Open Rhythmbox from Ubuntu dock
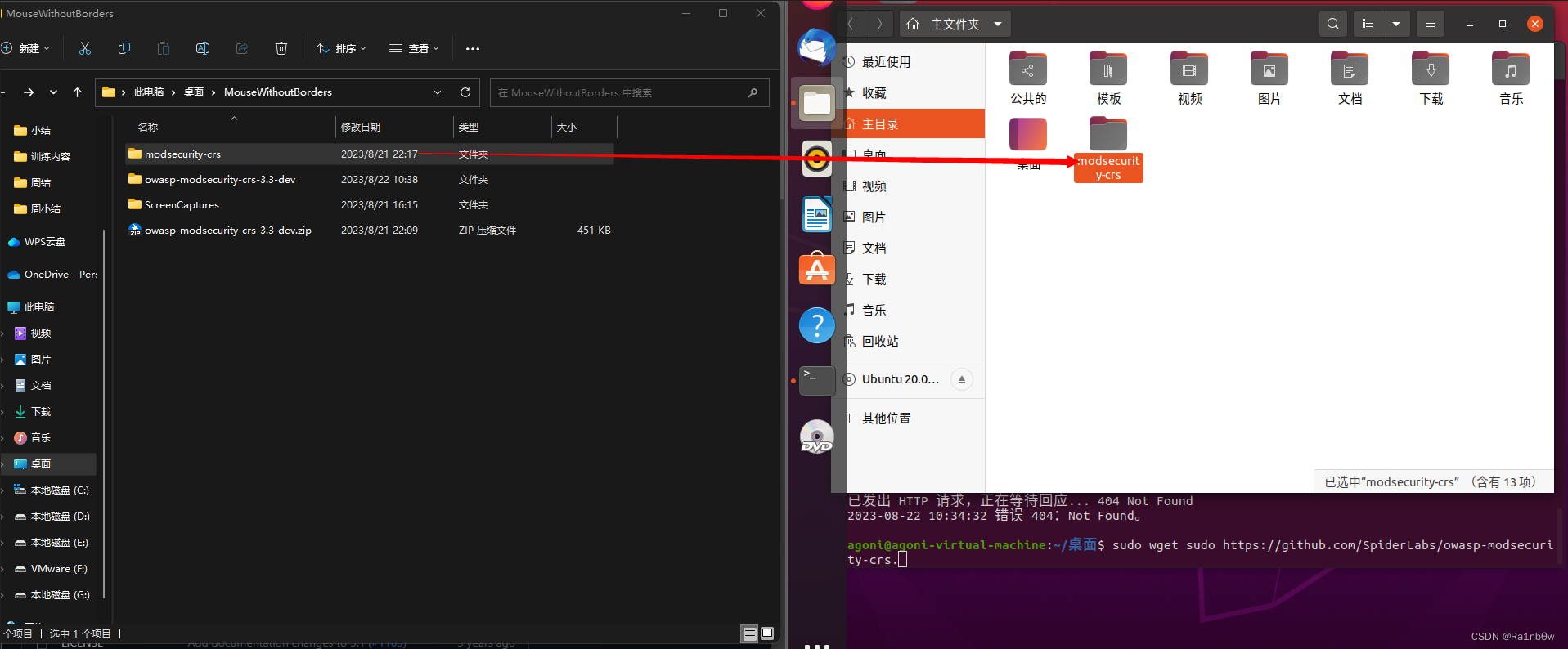The height and width of the screenshot is (649, 1568). click(816, 159)
